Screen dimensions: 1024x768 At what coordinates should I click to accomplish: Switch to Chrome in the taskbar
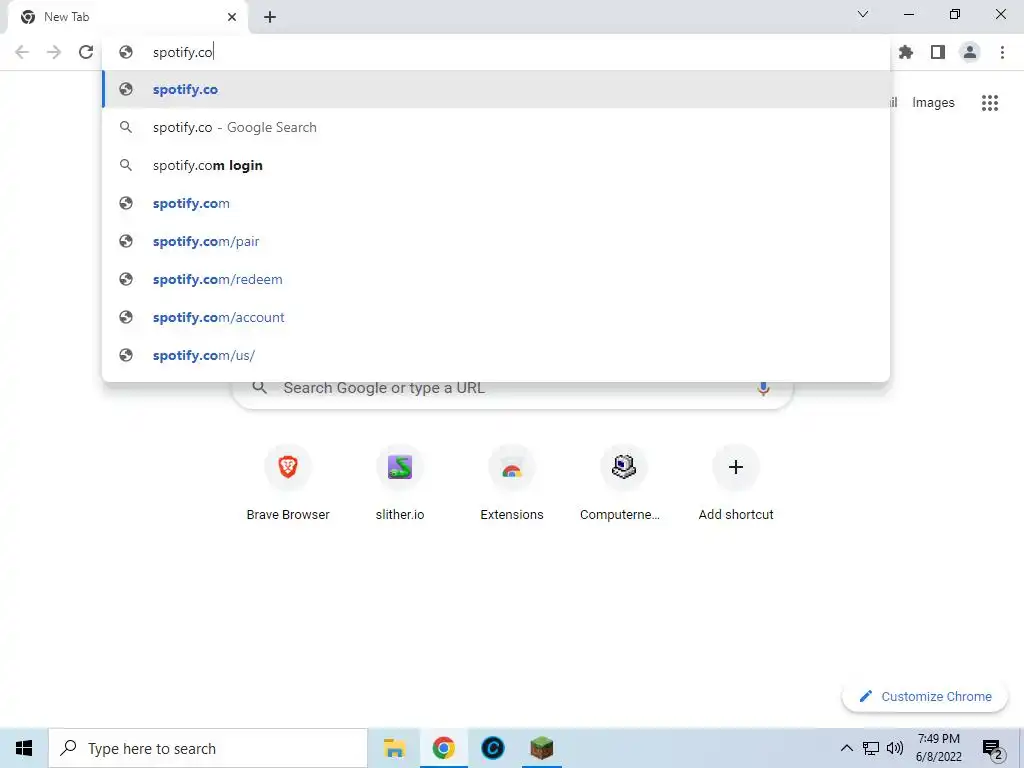443,748
